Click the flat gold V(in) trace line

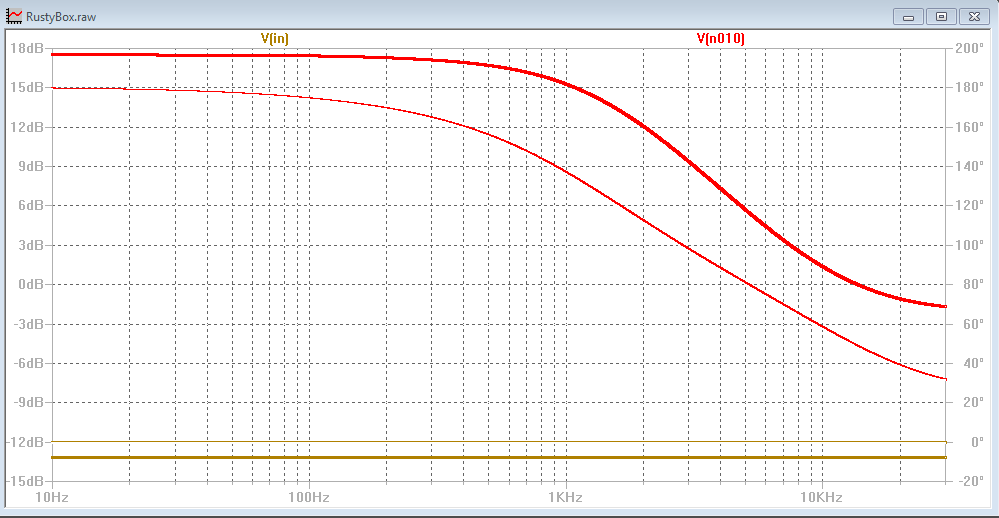(x=500, y=457)
